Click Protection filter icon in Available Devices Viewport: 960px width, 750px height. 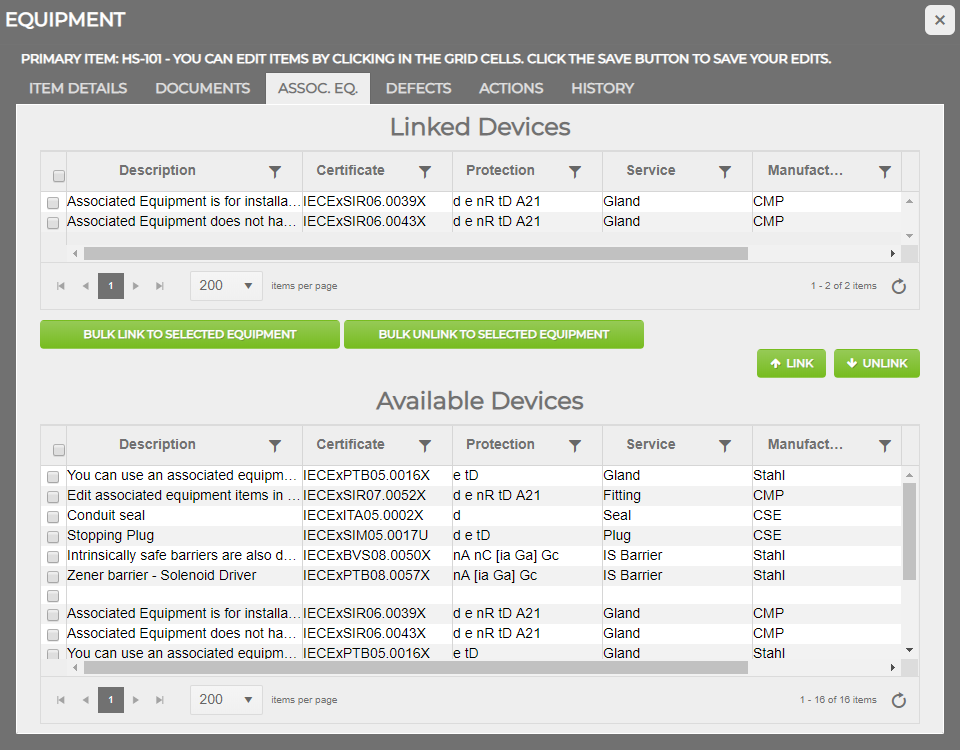(x=575, y=446)
